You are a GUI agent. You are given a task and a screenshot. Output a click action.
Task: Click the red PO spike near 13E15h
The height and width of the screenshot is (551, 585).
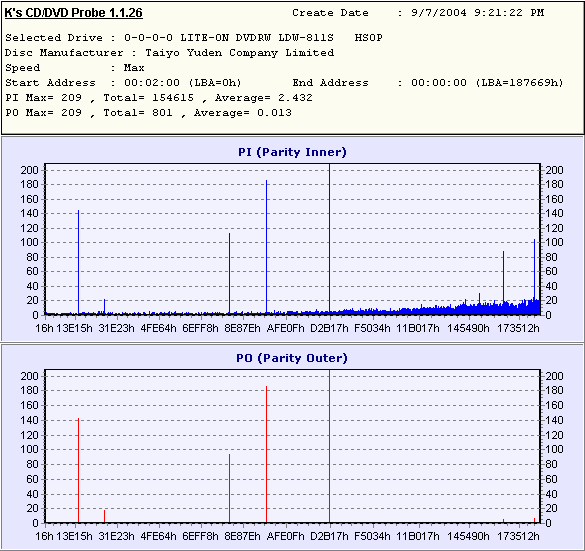point(78,470)
